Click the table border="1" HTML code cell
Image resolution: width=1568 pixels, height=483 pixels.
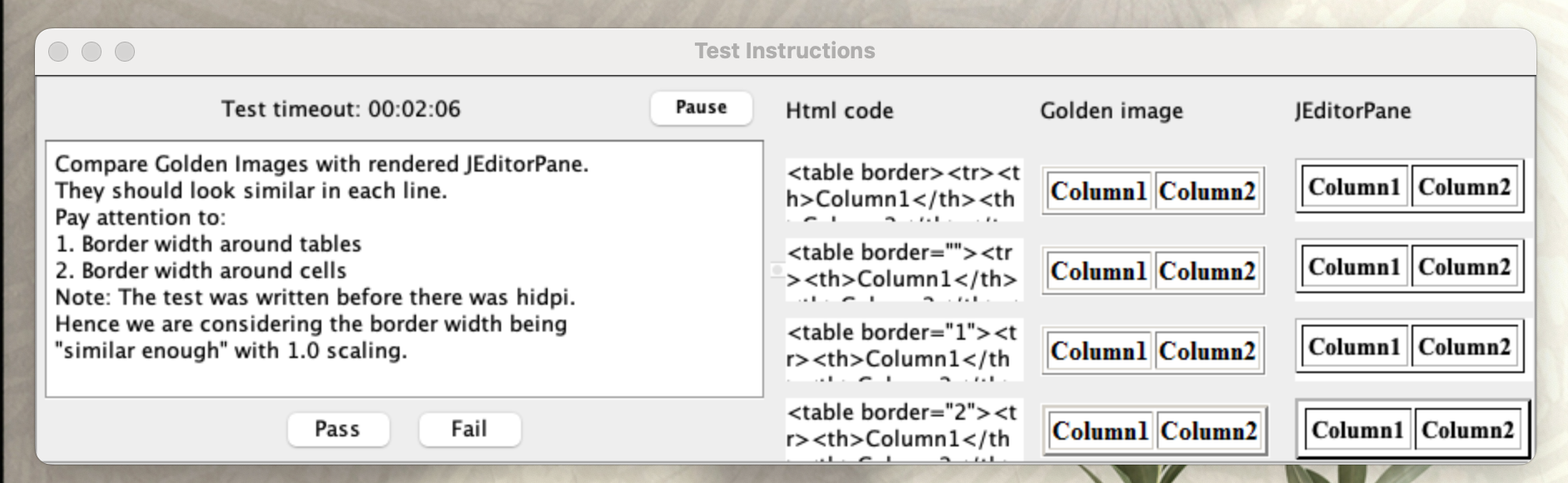point(903,348)
